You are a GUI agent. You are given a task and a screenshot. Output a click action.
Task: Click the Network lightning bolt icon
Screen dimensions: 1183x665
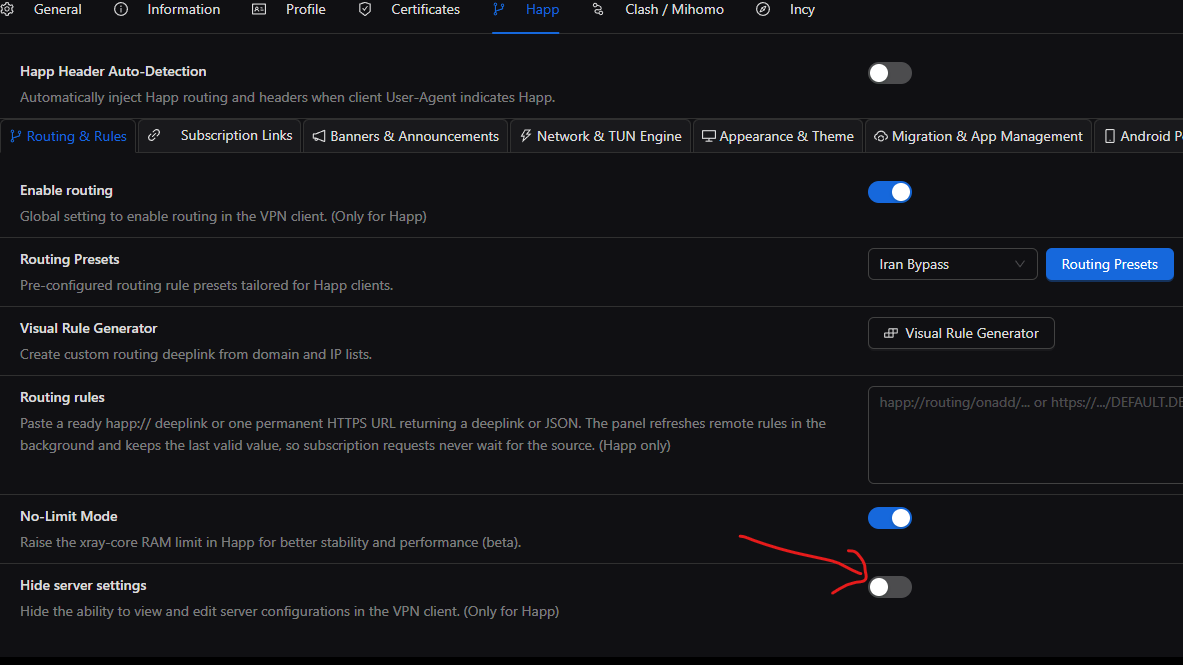(x=526, y=136)
